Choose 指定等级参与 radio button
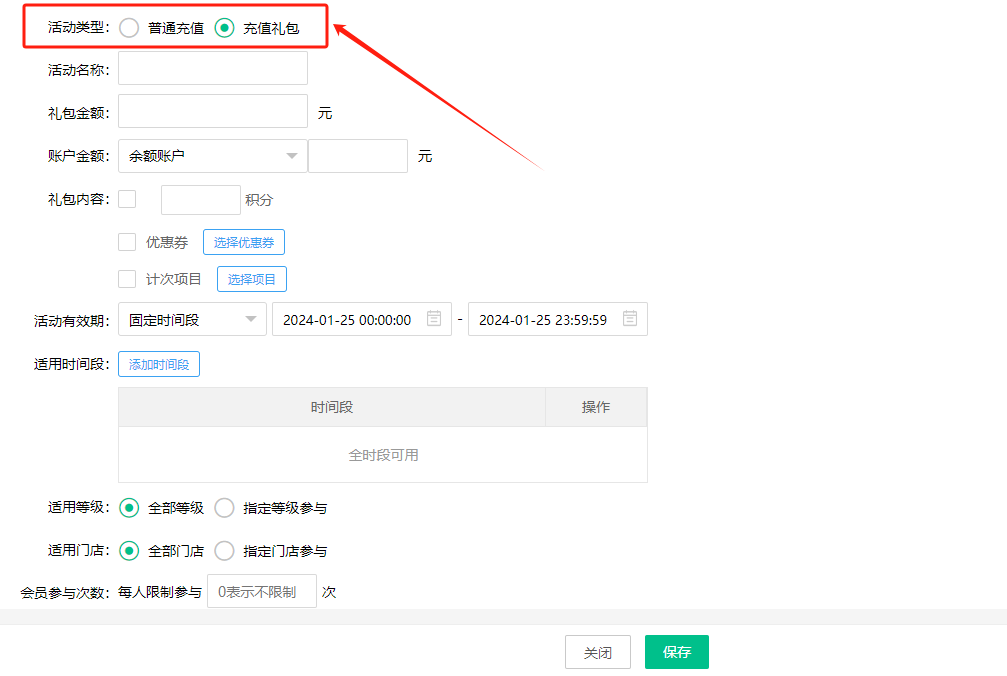1007x676 pixels. point(225,508)
